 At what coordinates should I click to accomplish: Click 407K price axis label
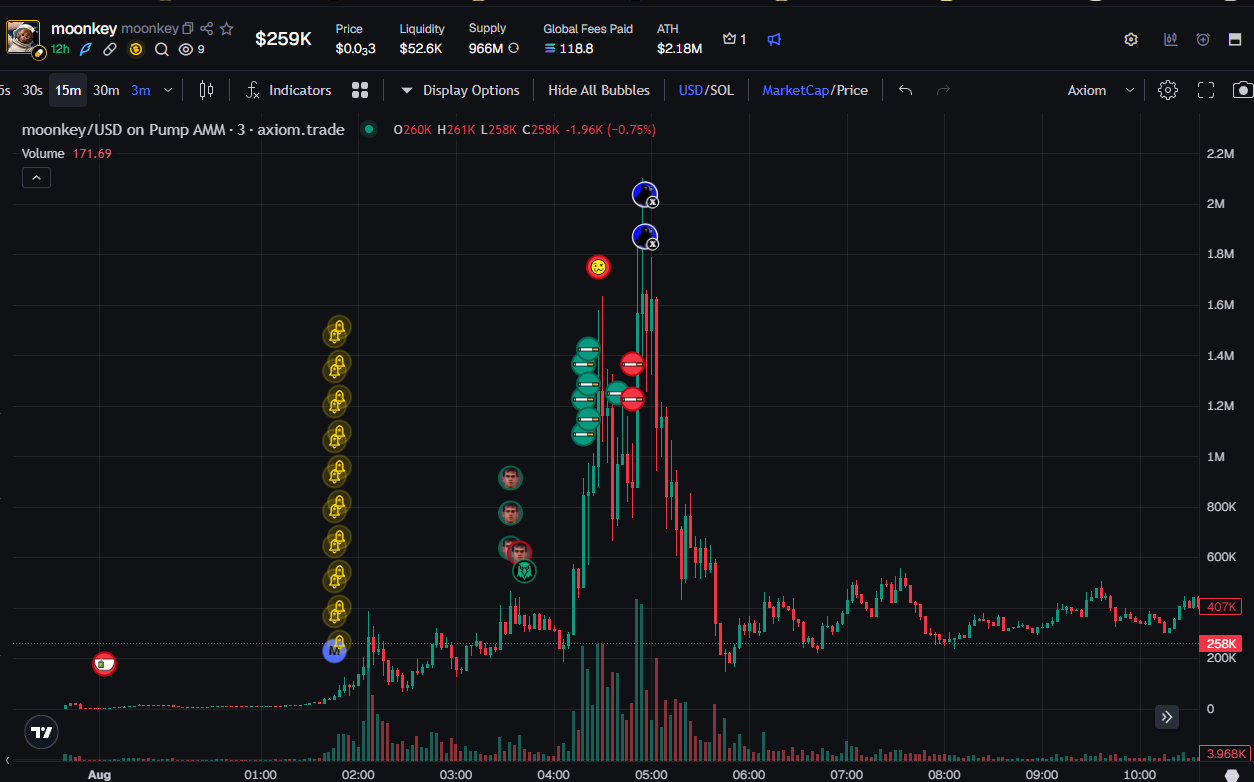[1222, 607]
